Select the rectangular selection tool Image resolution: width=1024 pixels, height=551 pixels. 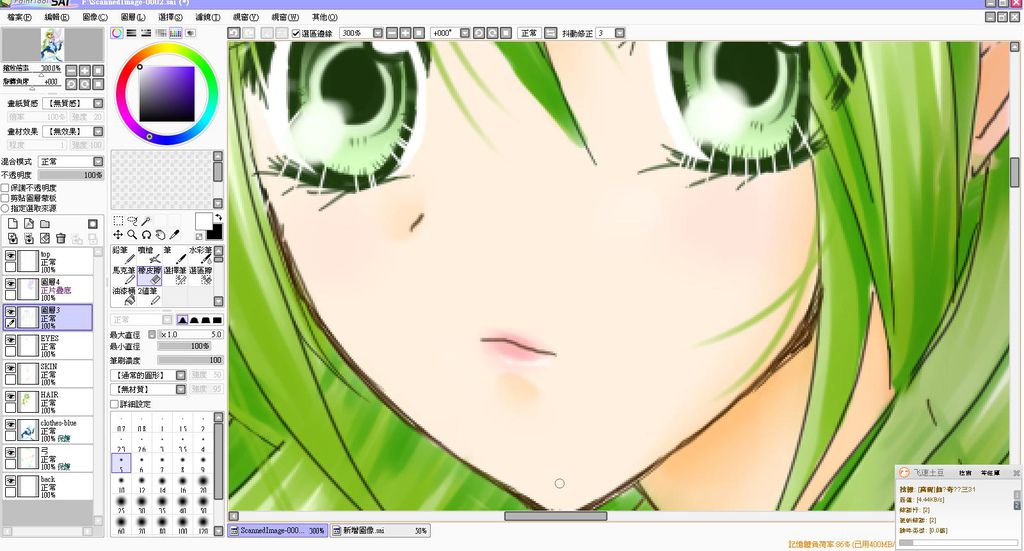[x=118, y=221]
